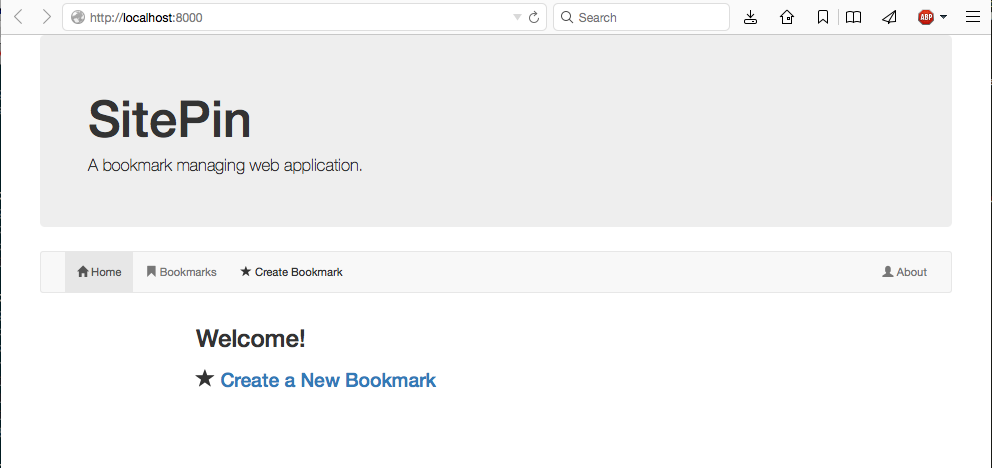992x468 pixels.
Task: Click the bookmark glyph beside Bookmarks
Action: (x=151, y=271)
